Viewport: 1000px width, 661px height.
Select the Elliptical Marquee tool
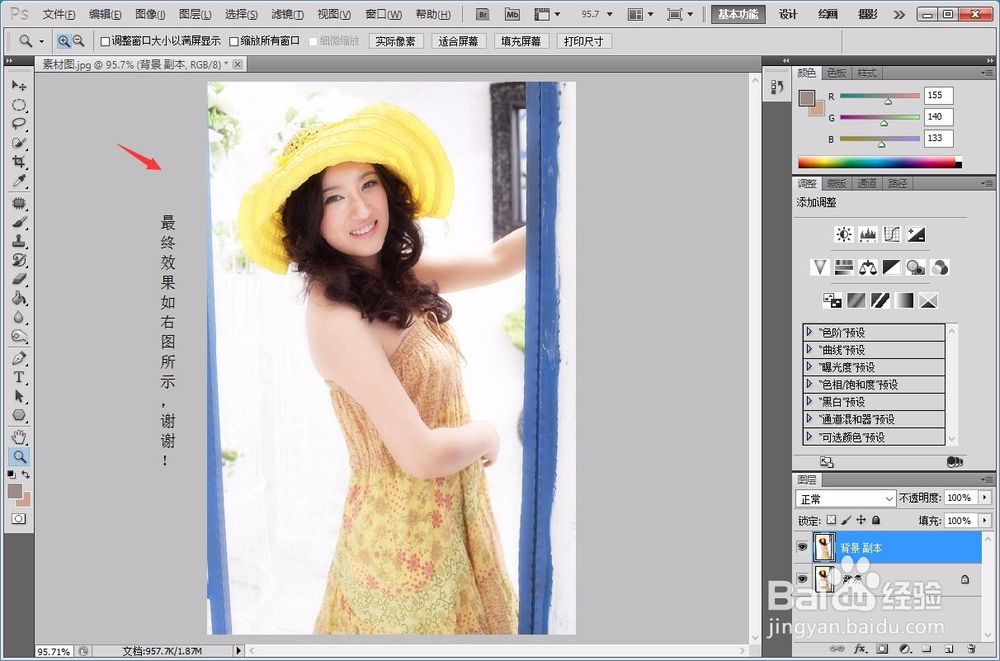pyautogui.click(x=19, y=105)
